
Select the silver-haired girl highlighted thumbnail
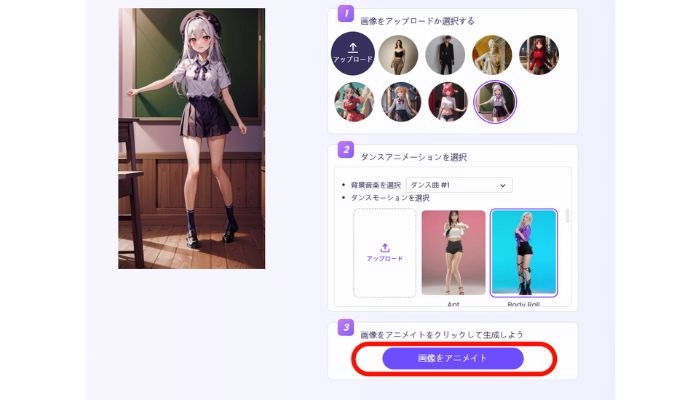(494, 101)
